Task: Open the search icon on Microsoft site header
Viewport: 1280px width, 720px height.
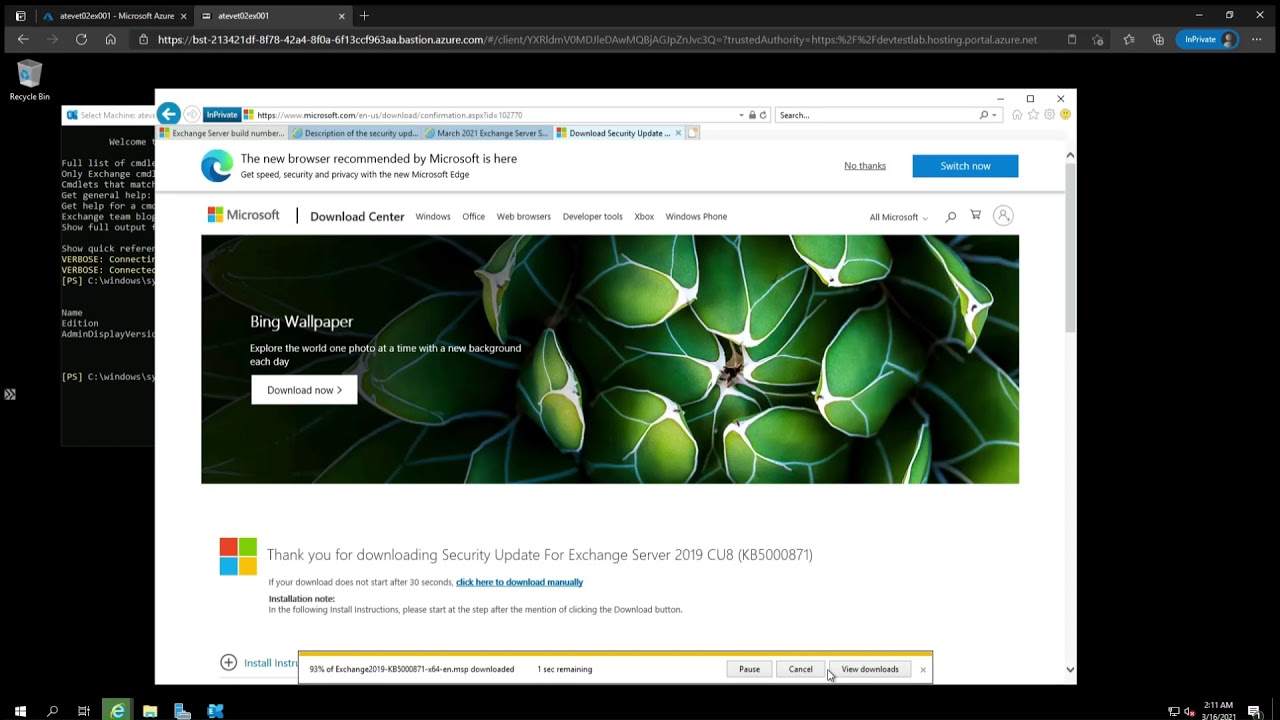Action: [x=951, y=216]
